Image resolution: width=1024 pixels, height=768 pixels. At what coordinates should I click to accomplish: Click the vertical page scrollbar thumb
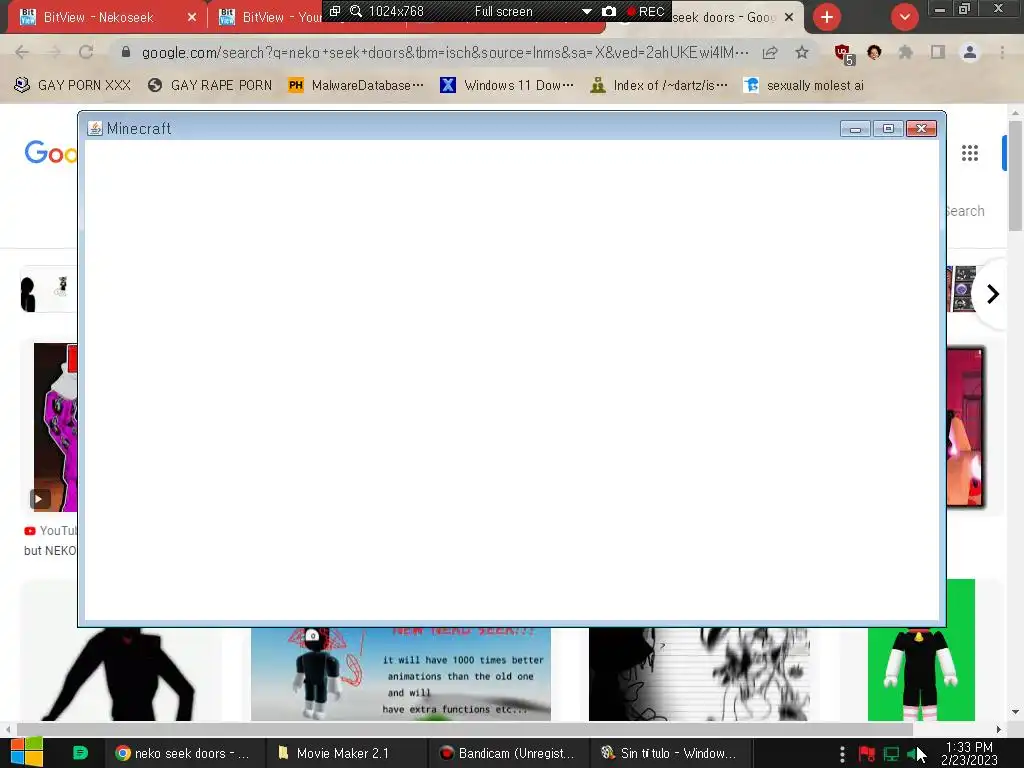(x=1015, y=175)
